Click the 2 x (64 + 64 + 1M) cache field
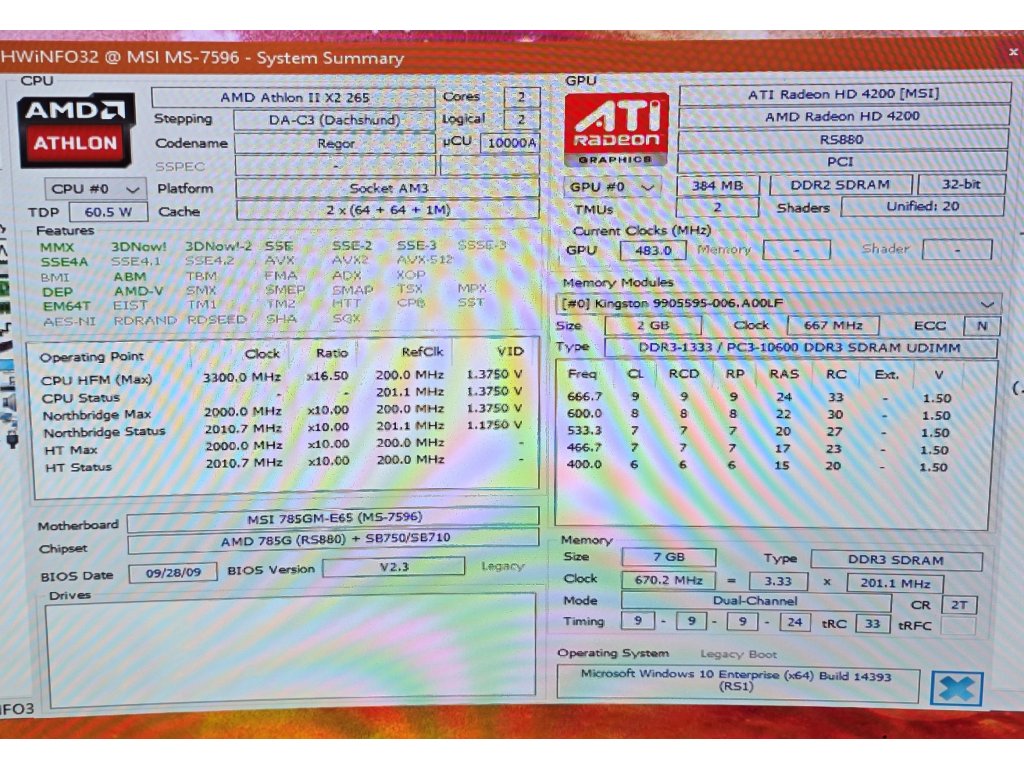 (x=388, y=210)
